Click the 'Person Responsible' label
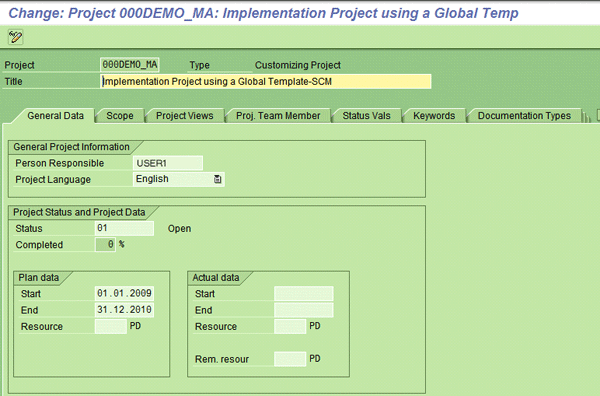 [60, 163]
